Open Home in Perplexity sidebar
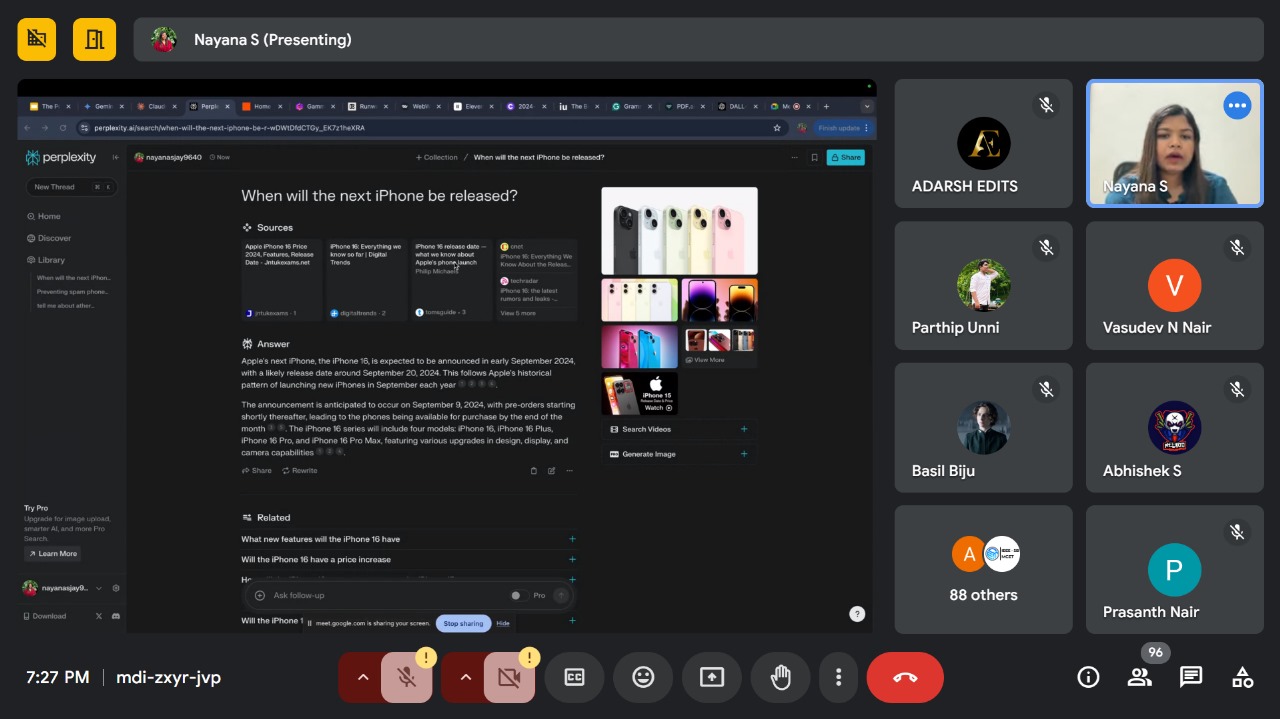1280x719 pixels. point(44,216)
